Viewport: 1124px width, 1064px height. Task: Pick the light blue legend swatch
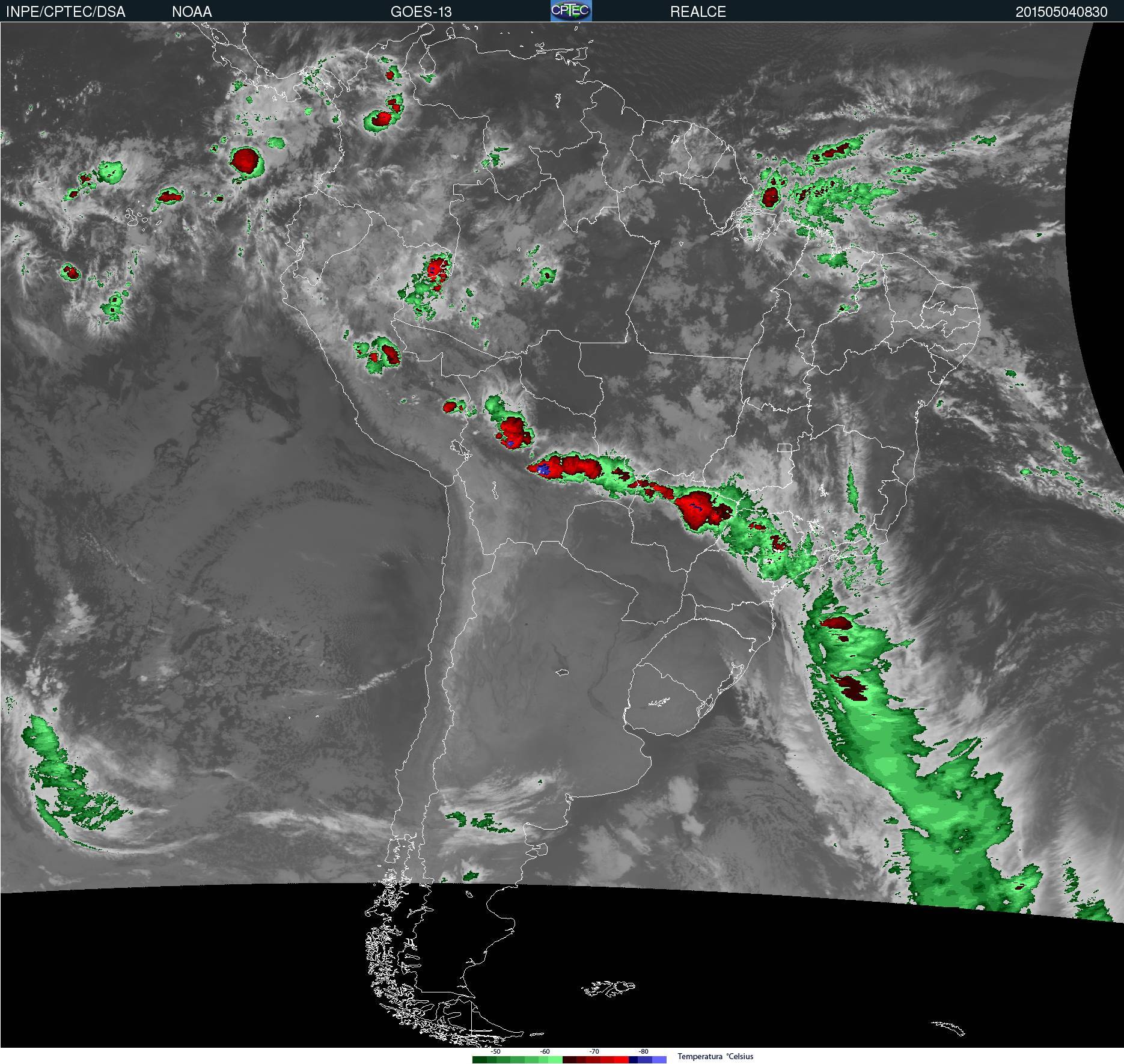pos(659,1060)
